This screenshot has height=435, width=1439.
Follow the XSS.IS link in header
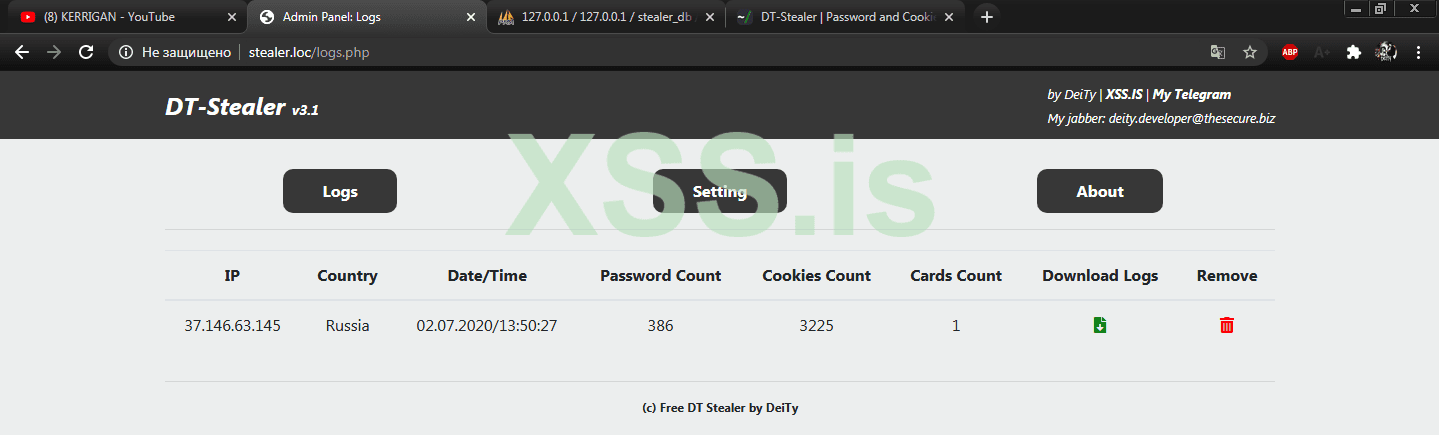1124,95
